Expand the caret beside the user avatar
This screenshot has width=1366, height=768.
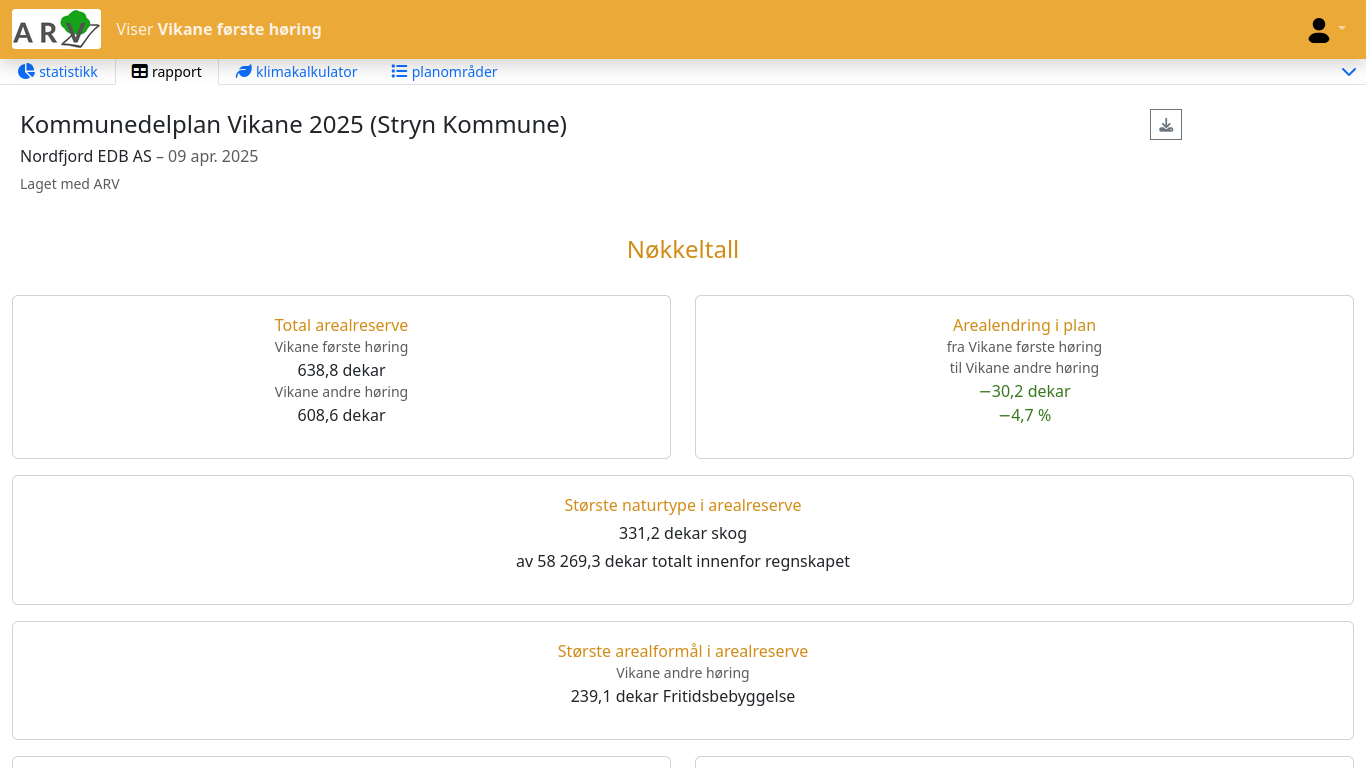click(x=1342, y=28)
